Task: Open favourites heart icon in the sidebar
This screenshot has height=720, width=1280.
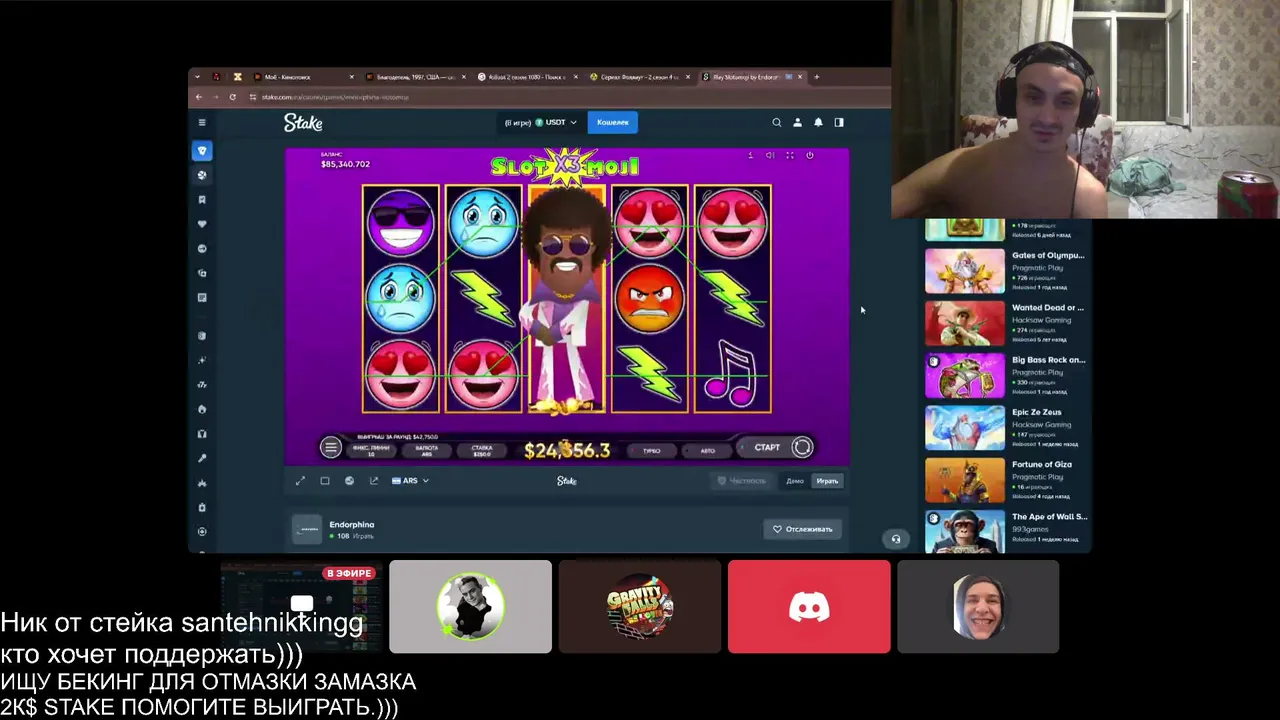Action: [202, 224]
